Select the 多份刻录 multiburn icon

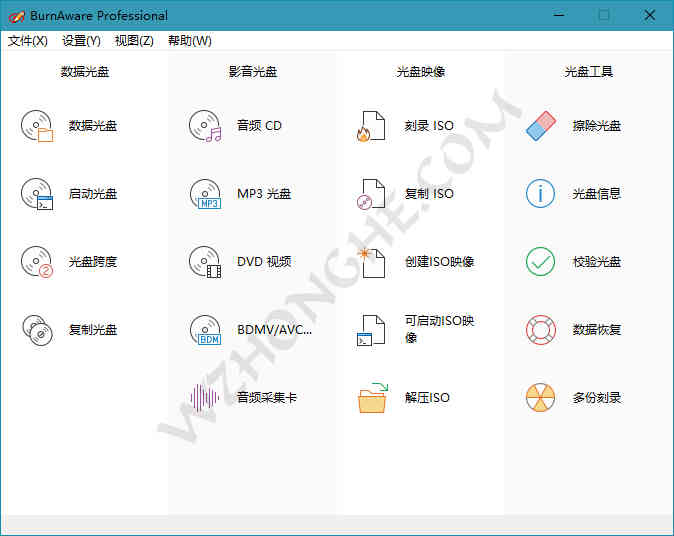(x=540, y=398)
